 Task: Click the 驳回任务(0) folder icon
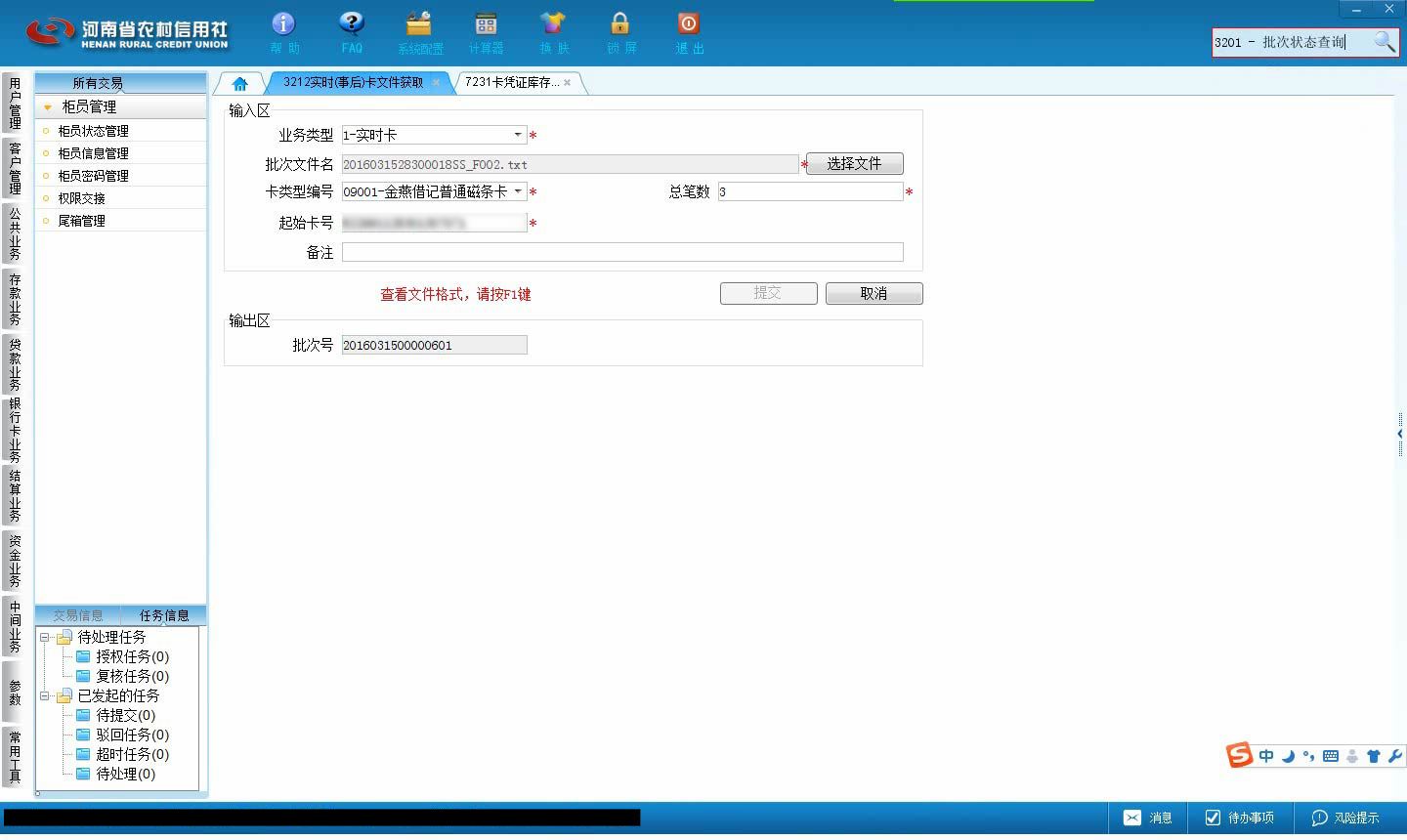pyautogui.click(x=83, y=735)
